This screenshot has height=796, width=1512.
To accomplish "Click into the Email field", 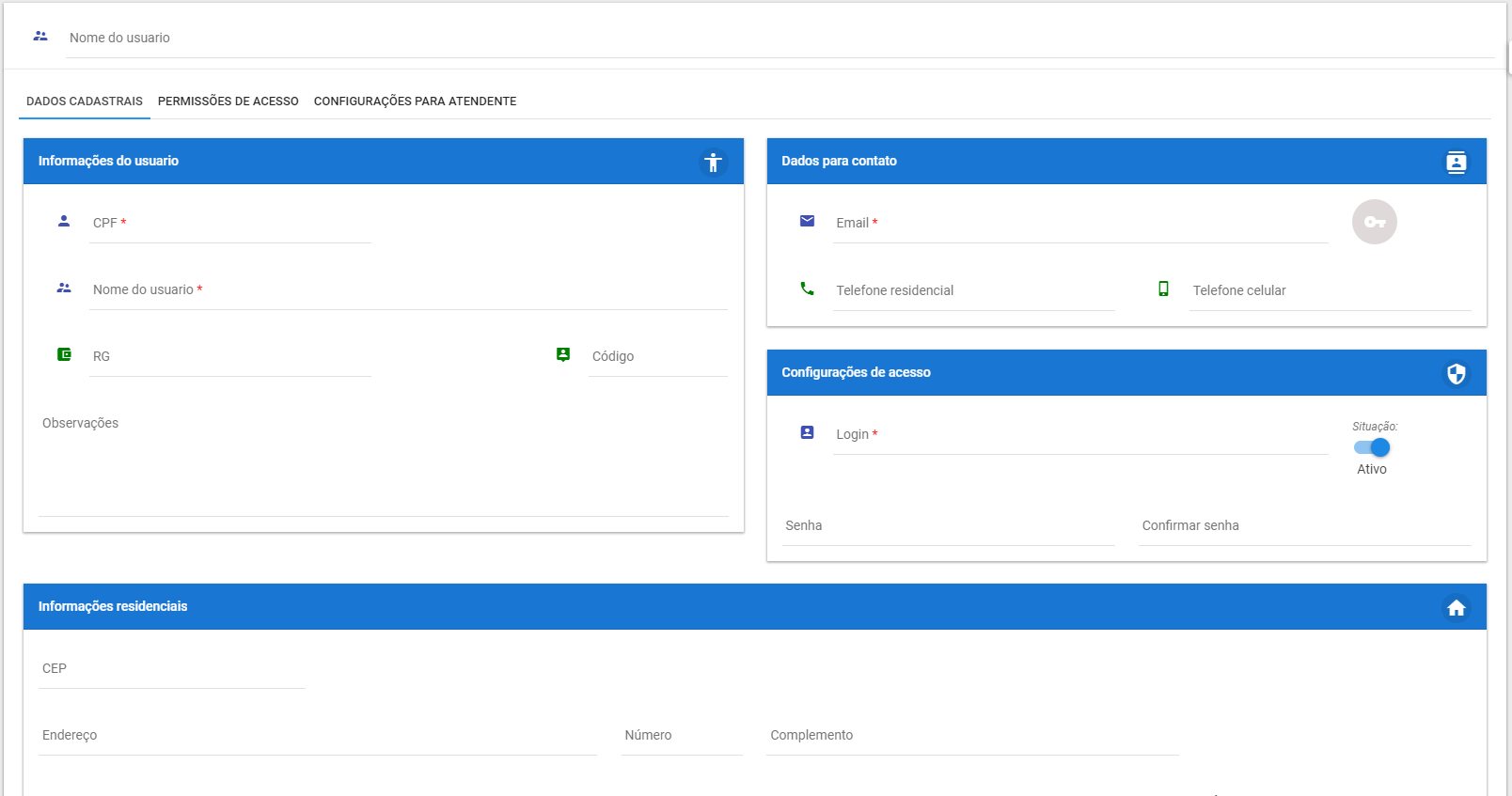I will [1080, 224].
